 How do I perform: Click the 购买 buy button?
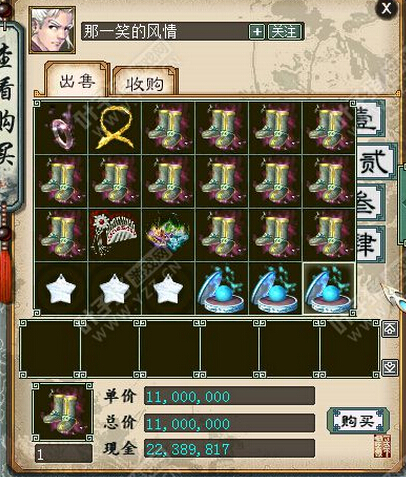click(x=357, y=421)
